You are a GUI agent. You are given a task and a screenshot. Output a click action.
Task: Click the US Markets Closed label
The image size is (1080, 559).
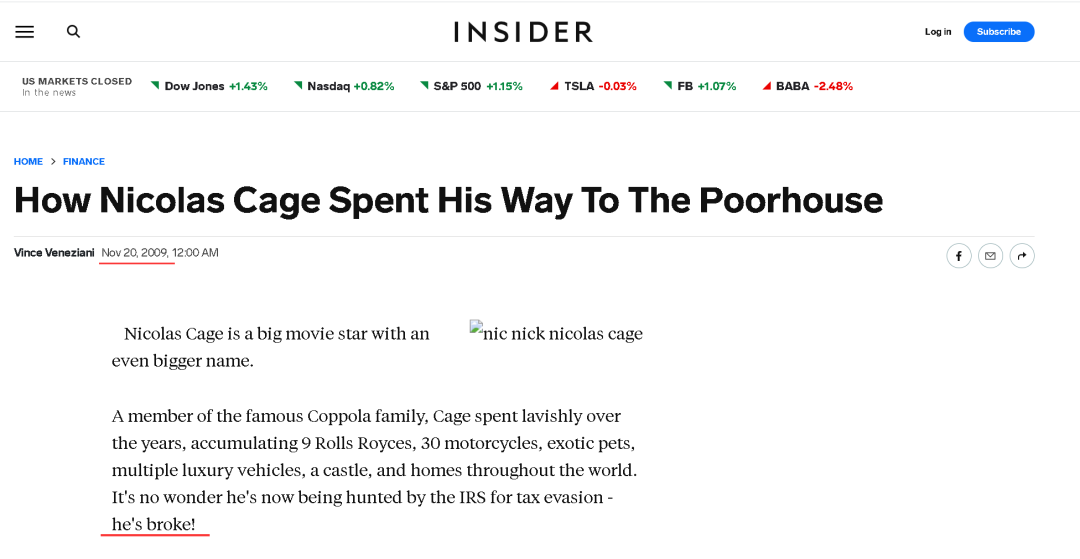click(76, 81)
